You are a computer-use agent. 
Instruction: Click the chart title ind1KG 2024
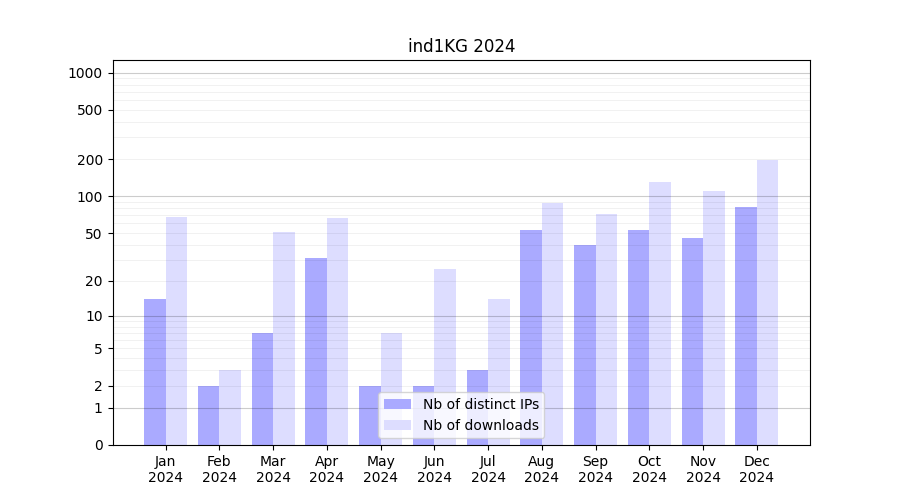[x=461, y=46]
